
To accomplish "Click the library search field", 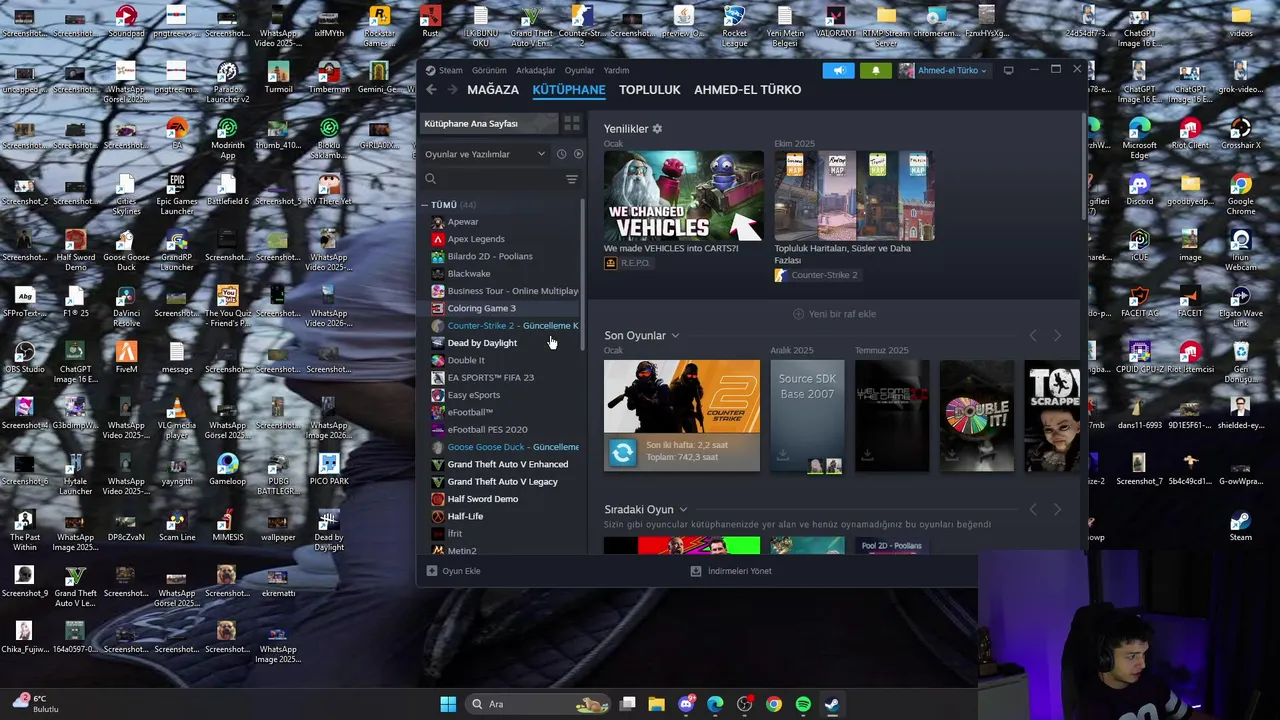I will (492, 179).
